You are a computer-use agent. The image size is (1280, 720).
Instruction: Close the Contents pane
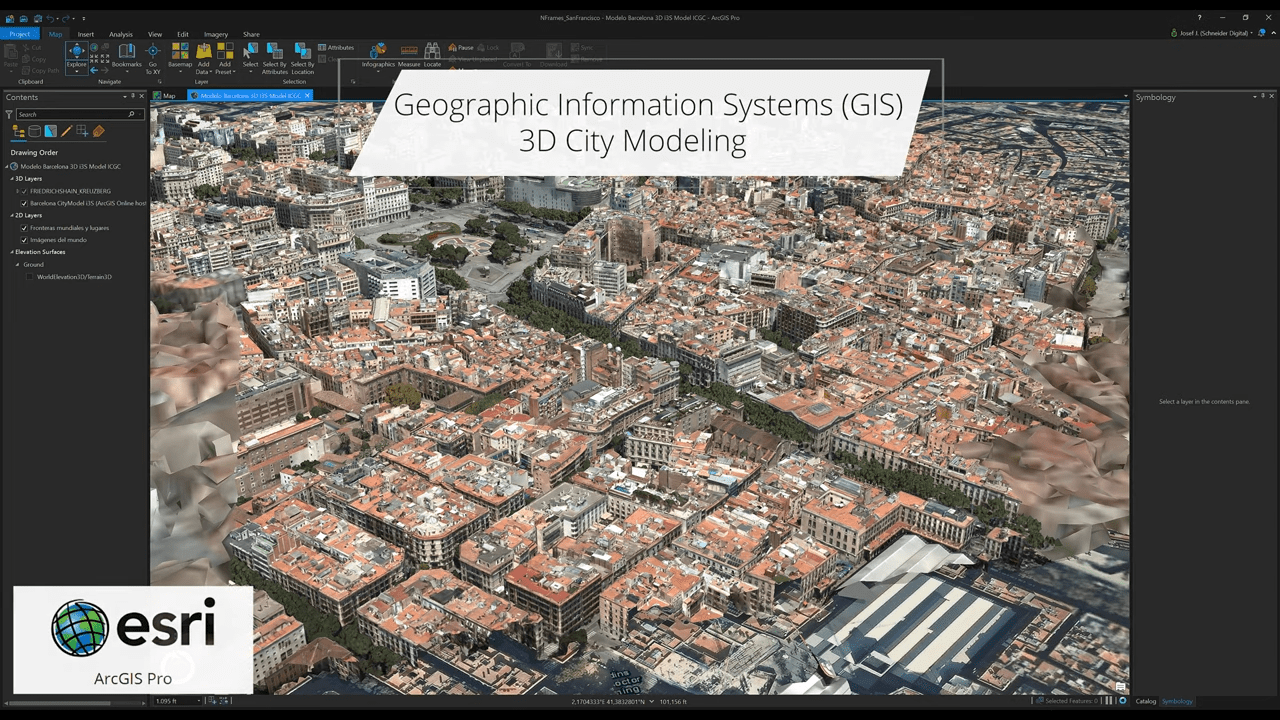143,97
